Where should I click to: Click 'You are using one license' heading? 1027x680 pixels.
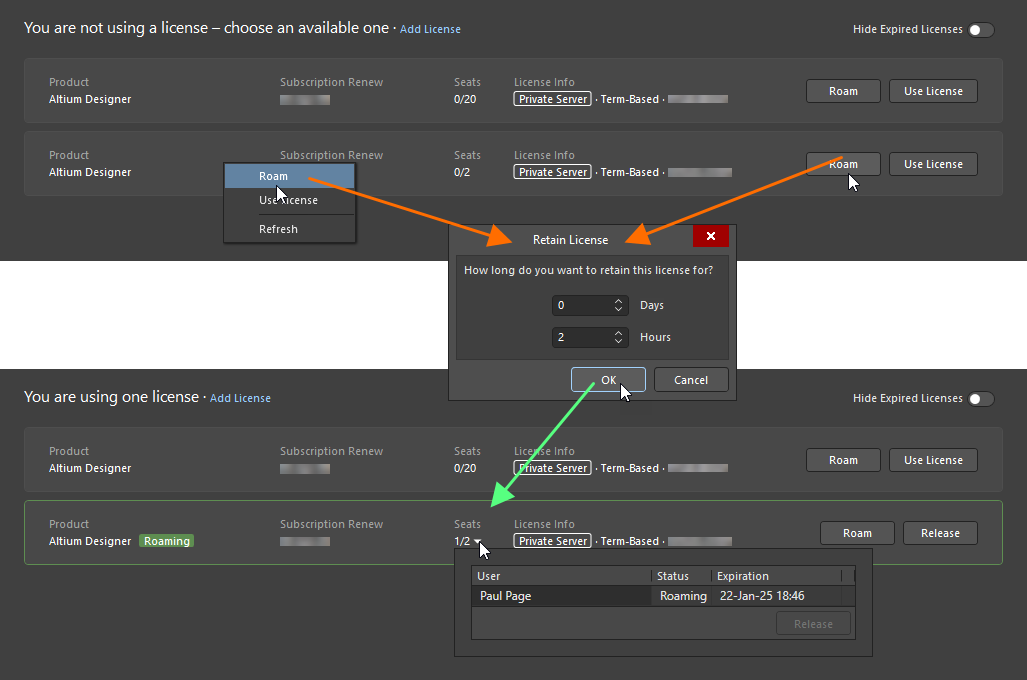pos(111,397)
